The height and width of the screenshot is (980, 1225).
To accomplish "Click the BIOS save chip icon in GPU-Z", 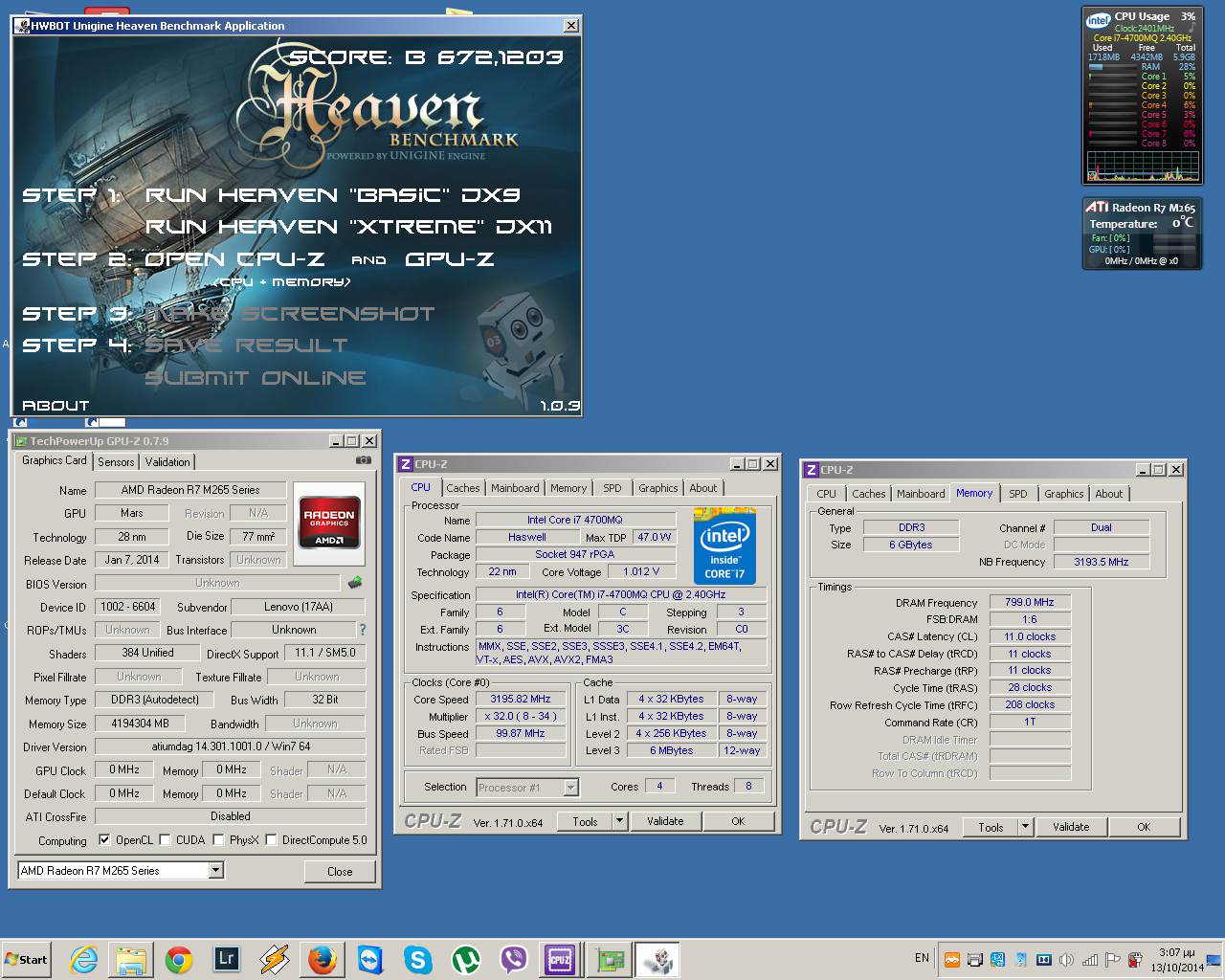I will (355, 582).
